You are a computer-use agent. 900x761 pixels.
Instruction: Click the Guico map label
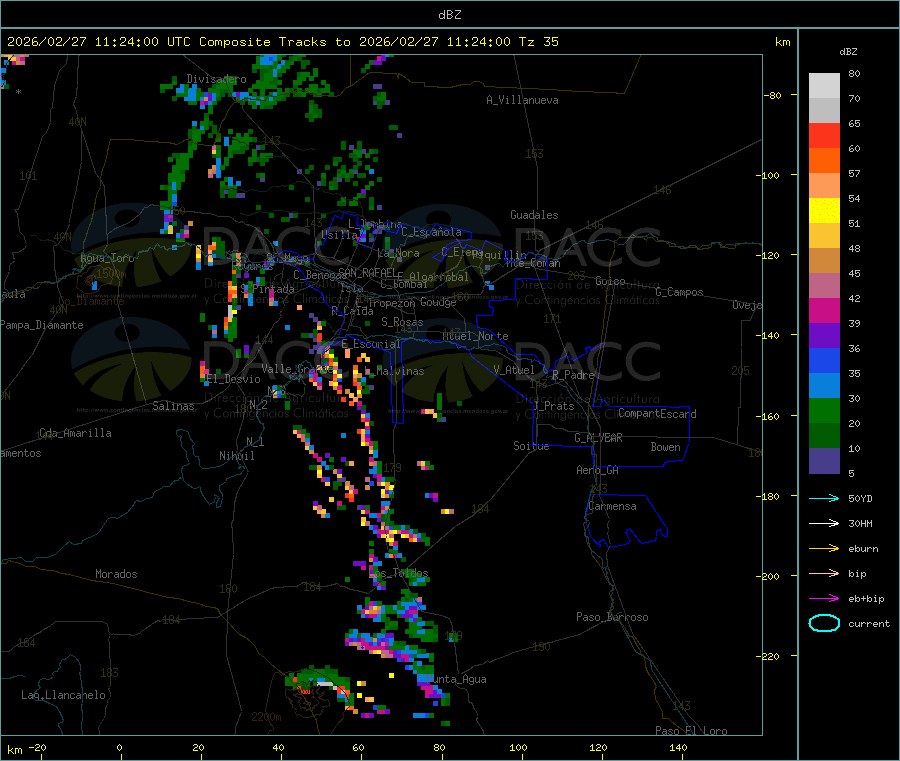(x=610, y=281)
